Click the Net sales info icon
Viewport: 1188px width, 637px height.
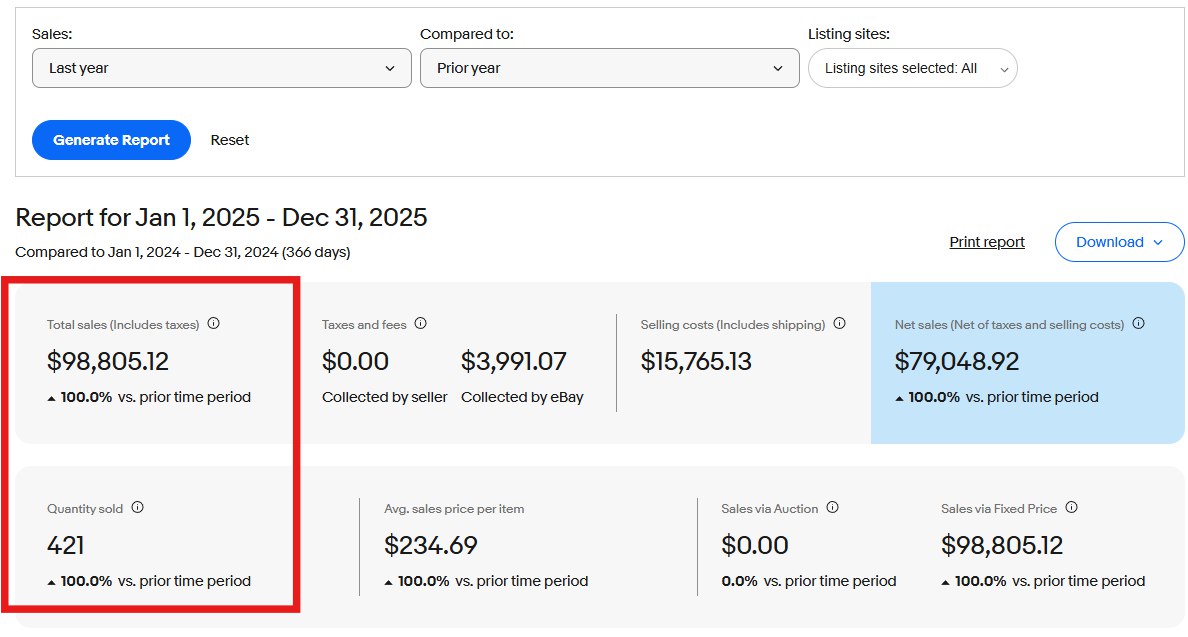click(x=1138, y=323)
